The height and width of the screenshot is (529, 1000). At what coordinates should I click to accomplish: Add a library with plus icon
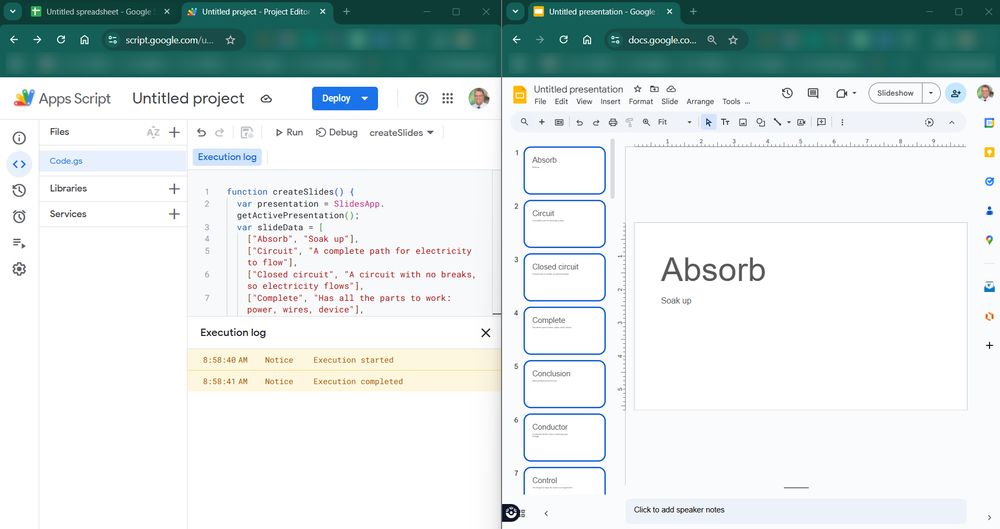174,188
